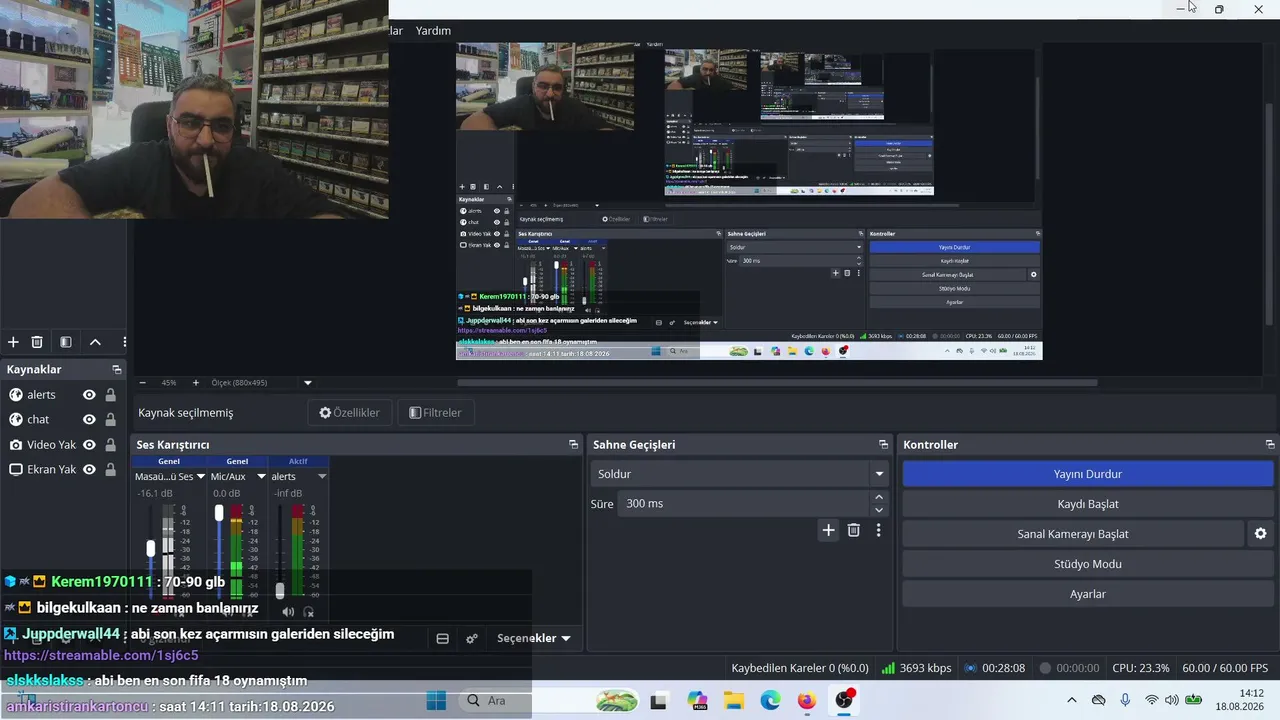
Task: Click the microphone tray icon
Action: coord(1125,700)
